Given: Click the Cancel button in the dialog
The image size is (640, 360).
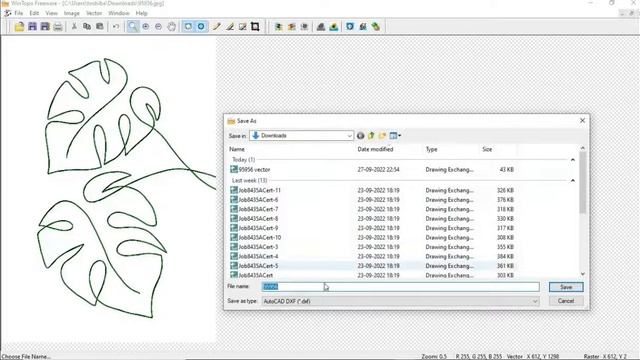Looking at the screenshot, I should coord(566,301).
